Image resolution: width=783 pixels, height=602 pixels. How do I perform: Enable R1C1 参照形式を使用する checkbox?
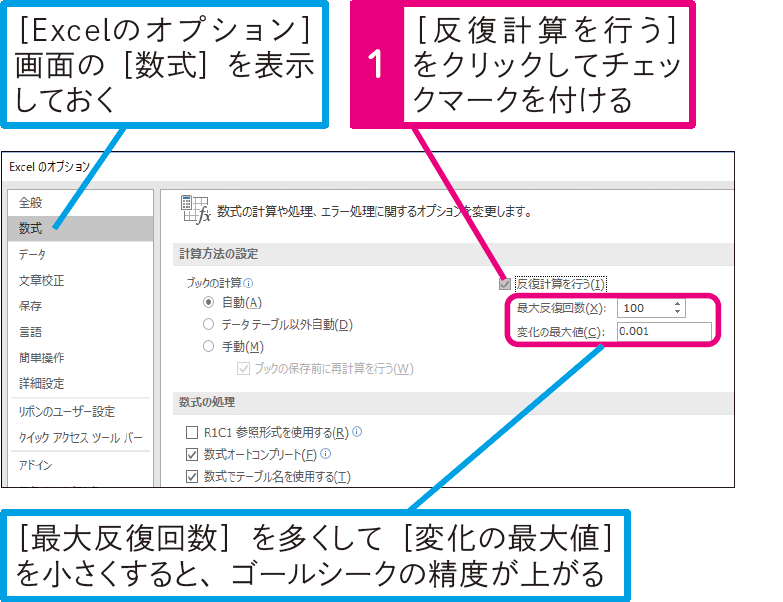tap(192, 432)
